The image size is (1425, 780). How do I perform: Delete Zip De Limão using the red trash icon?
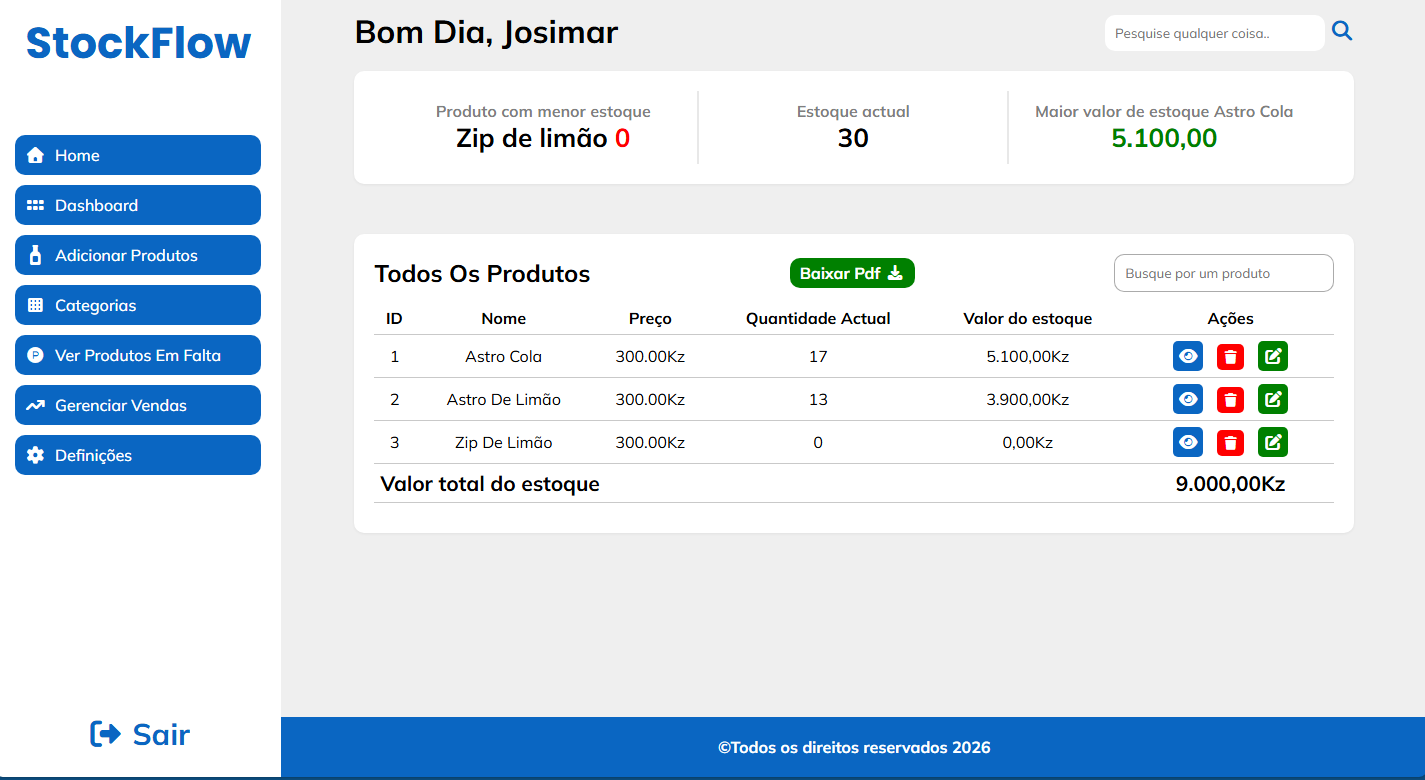(1230, 442)
